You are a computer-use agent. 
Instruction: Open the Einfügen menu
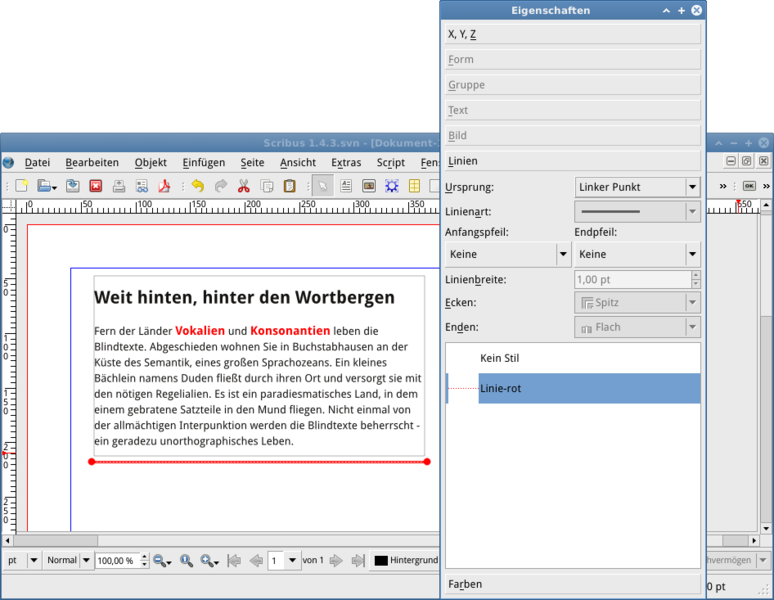203,162
